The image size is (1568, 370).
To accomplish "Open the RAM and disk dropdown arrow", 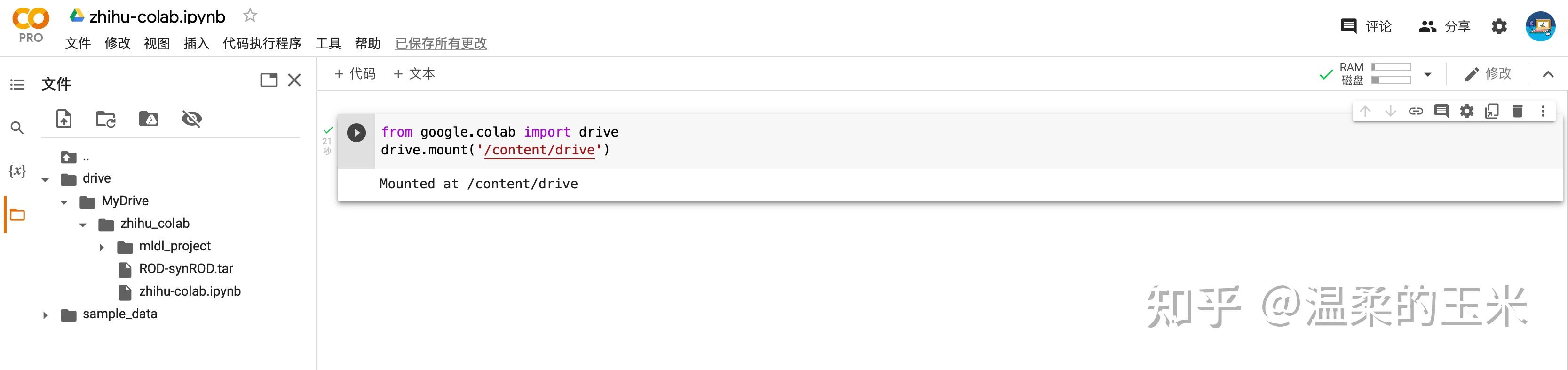I will (1427, 74).
